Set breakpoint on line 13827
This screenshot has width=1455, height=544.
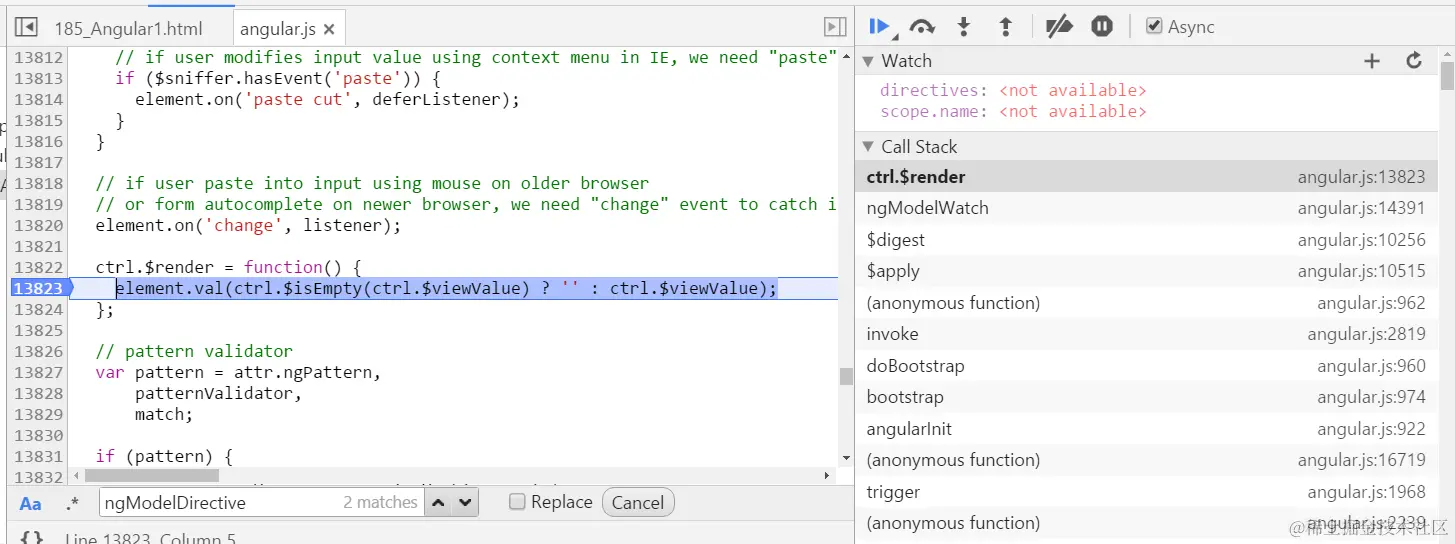pos(38,372)
